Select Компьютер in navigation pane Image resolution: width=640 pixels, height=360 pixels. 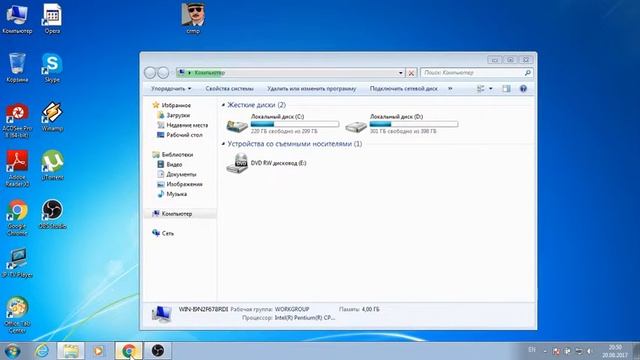(176, 213)
